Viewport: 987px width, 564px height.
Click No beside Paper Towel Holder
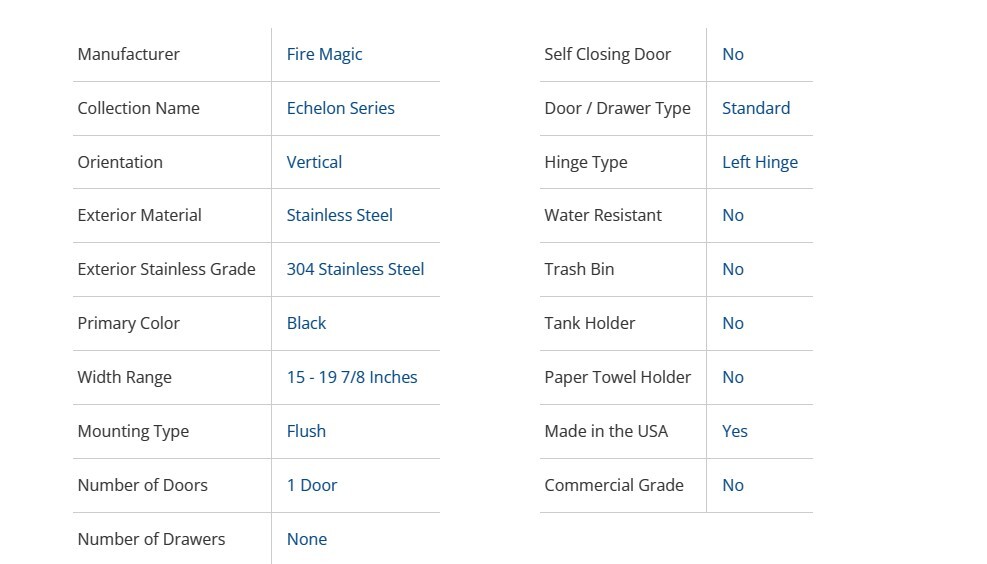coord(732,377)
